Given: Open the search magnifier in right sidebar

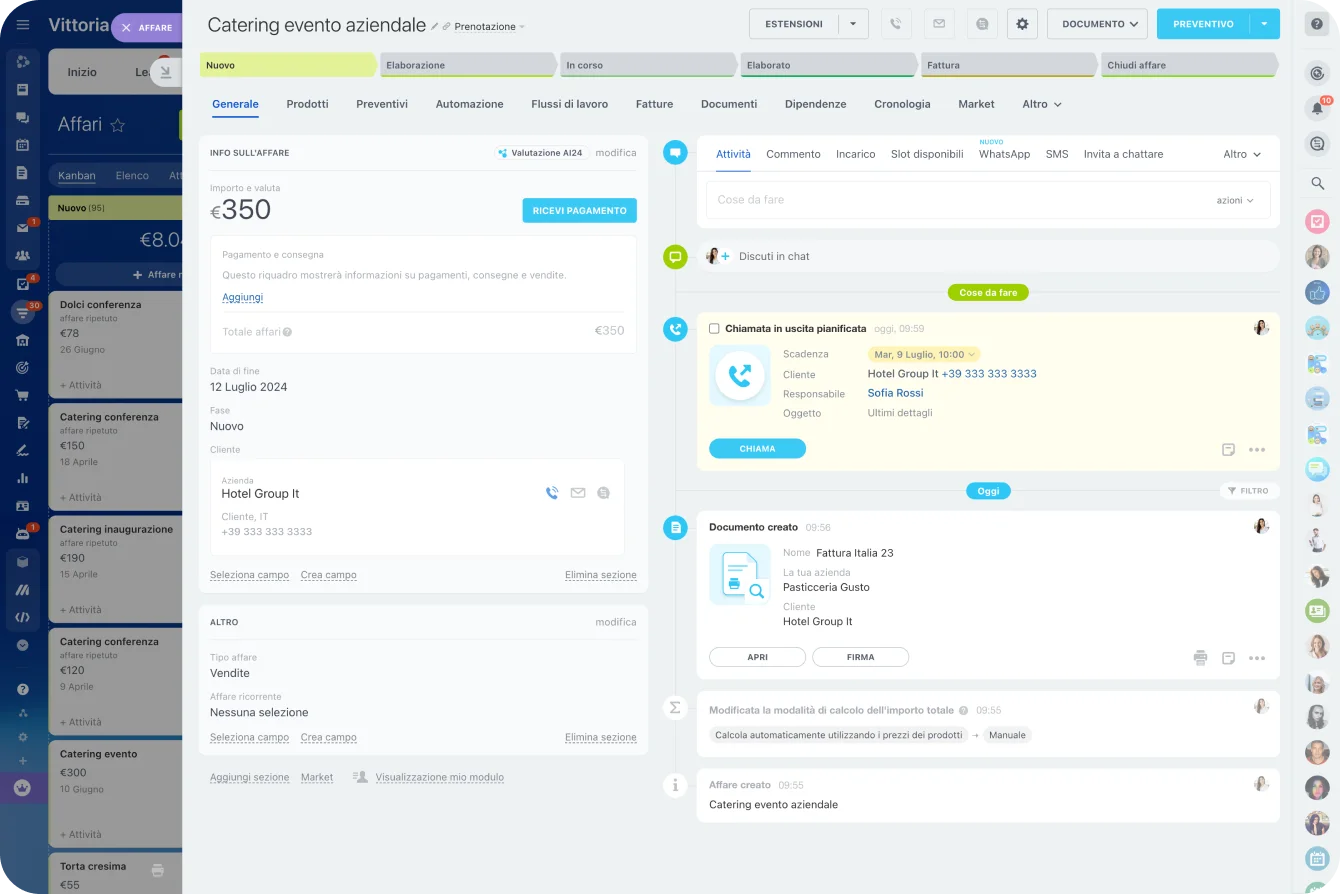Looking at the screenshot, I should click(x=1317, y=183).
